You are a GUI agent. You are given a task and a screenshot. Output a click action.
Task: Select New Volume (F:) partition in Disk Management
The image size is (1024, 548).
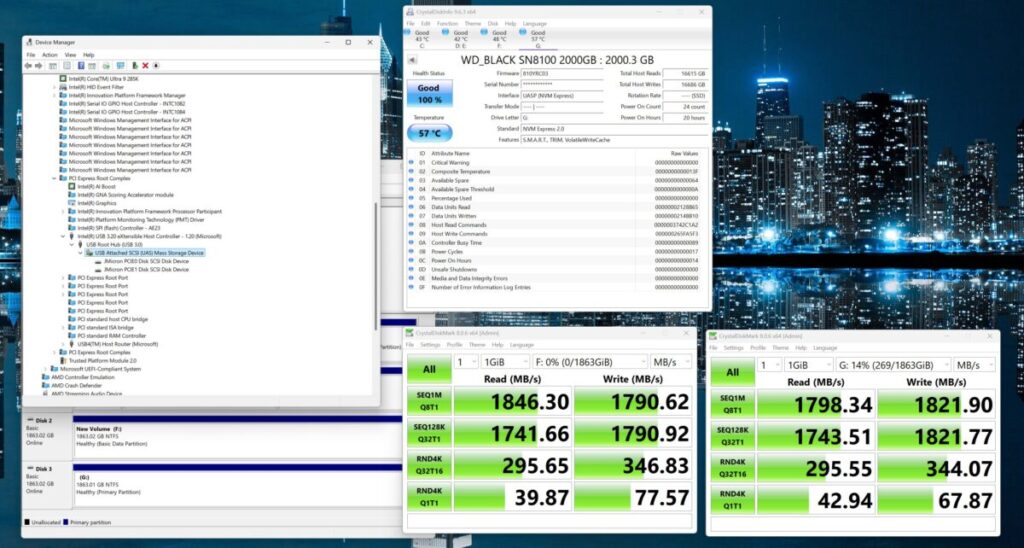pos(237,436)
